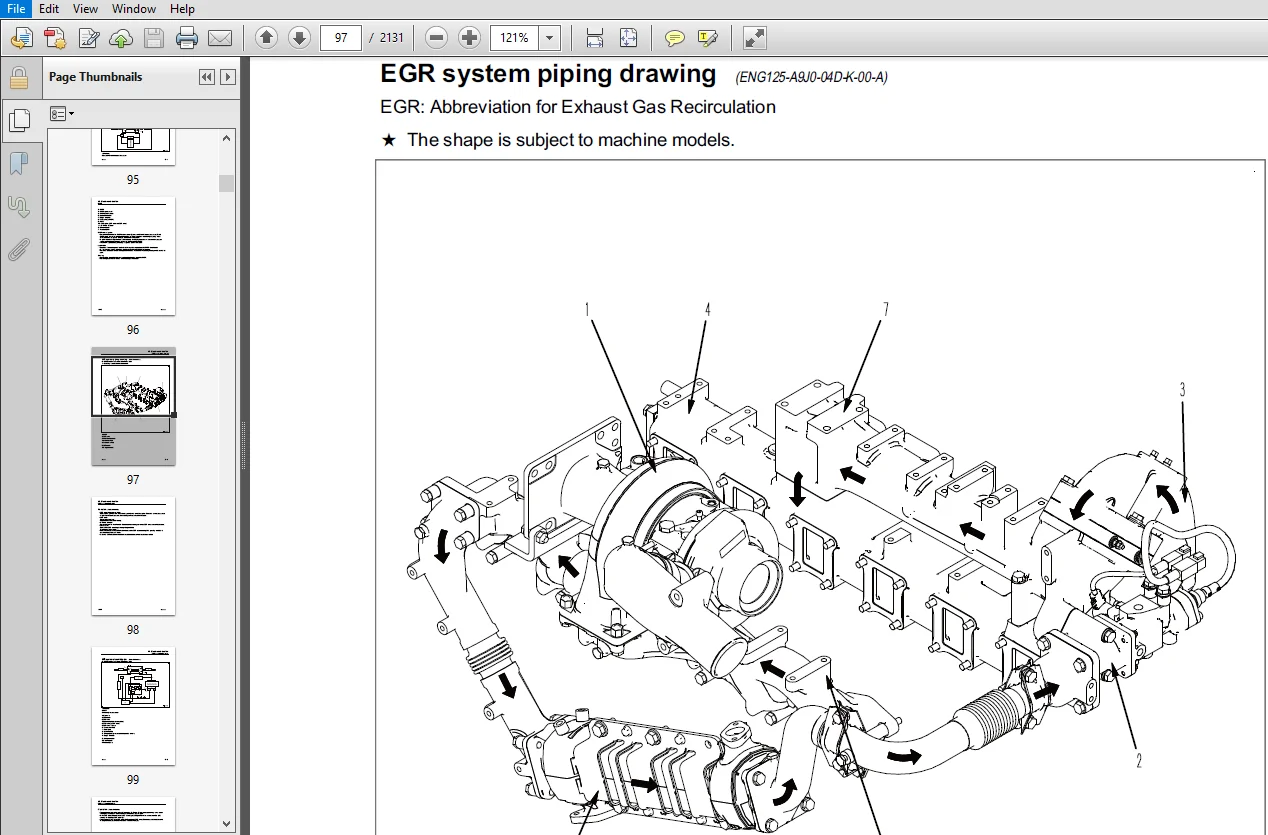Click the Signatures panel icon
Viewport: 1268px width, 835px height.
18,206
